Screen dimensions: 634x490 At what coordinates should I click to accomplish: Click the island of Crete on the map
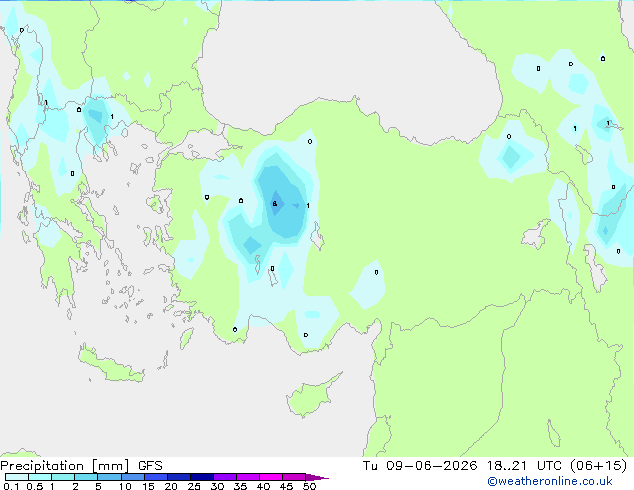pos(111,366)
